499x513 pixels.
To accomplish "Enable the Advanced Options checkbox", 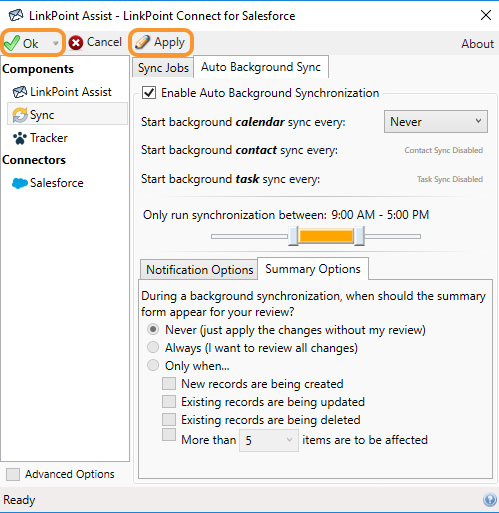I will point(13,474).
